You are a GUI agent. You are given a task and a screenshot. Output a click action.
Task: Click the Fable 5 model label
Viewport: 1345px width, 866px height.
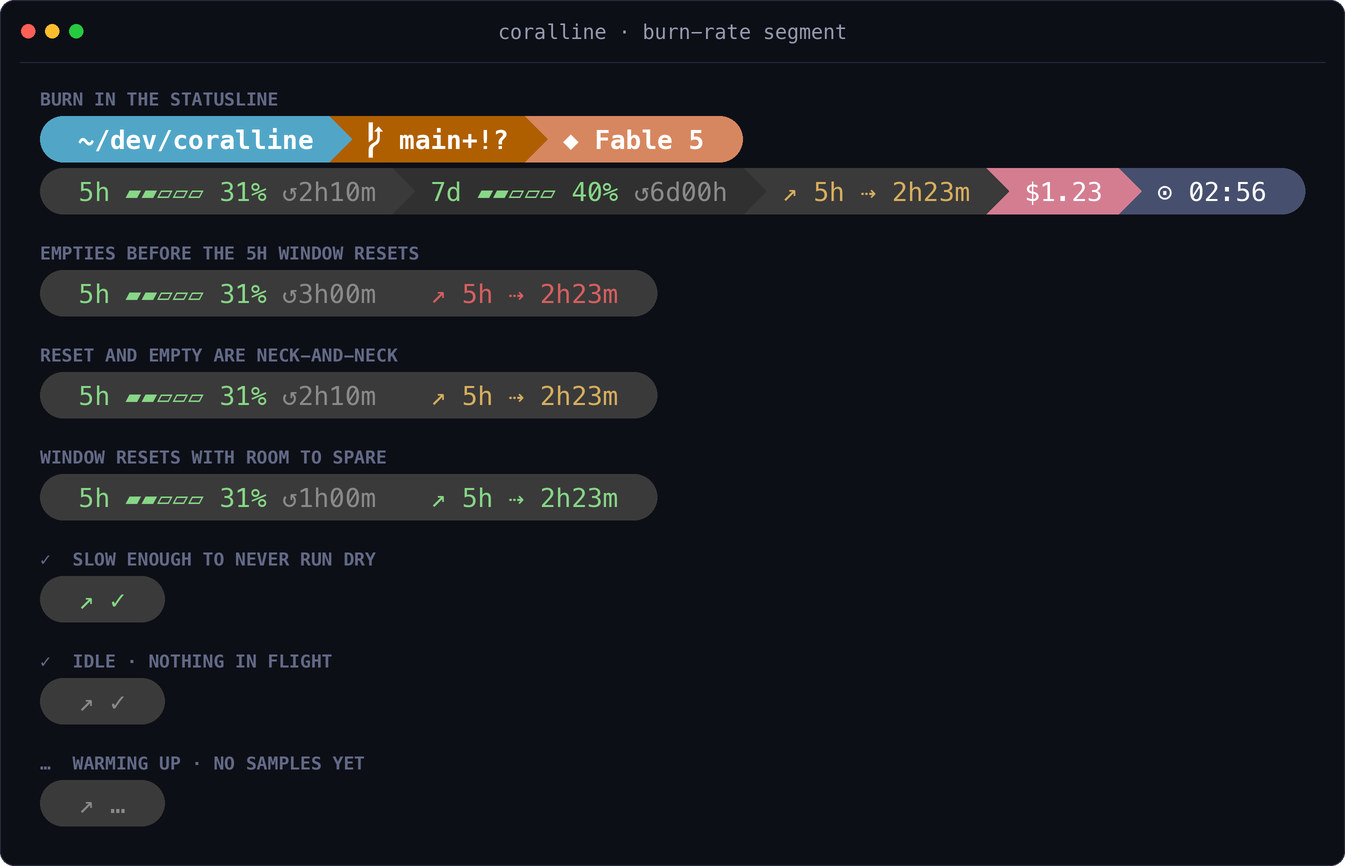point(649,140)
